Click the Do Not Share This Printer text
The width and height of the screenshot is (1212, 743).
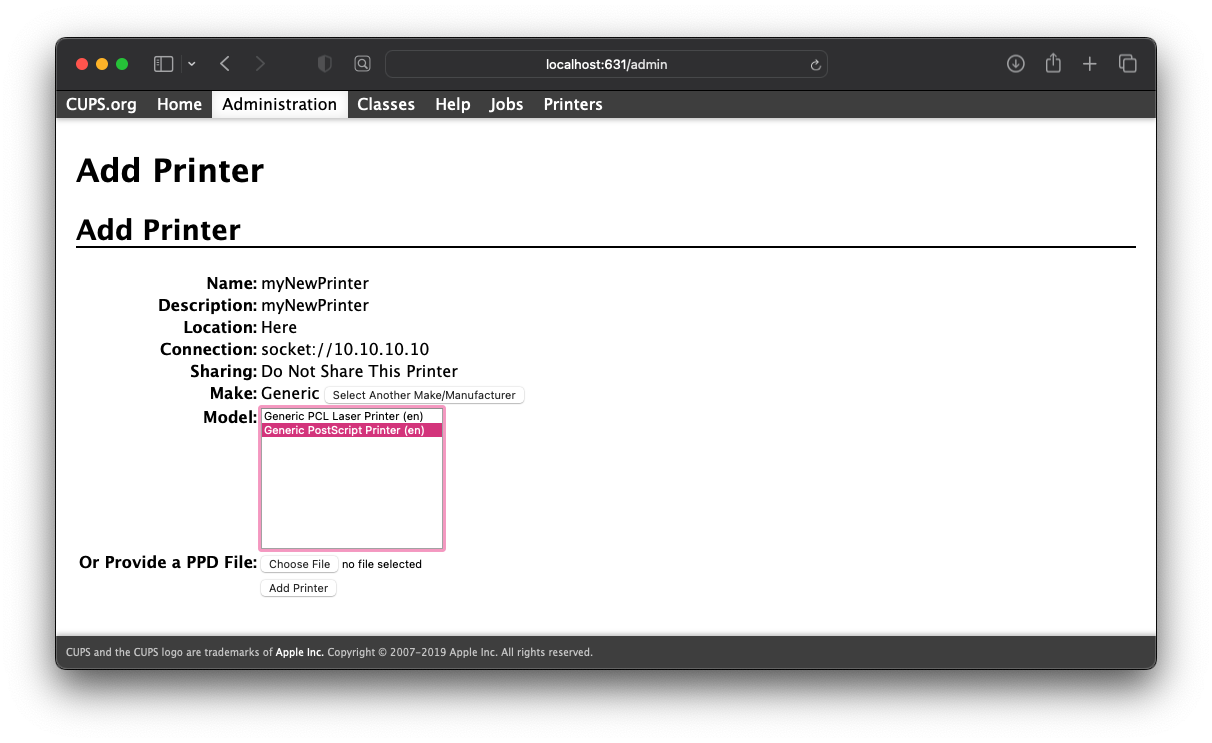tap(359, 371)
